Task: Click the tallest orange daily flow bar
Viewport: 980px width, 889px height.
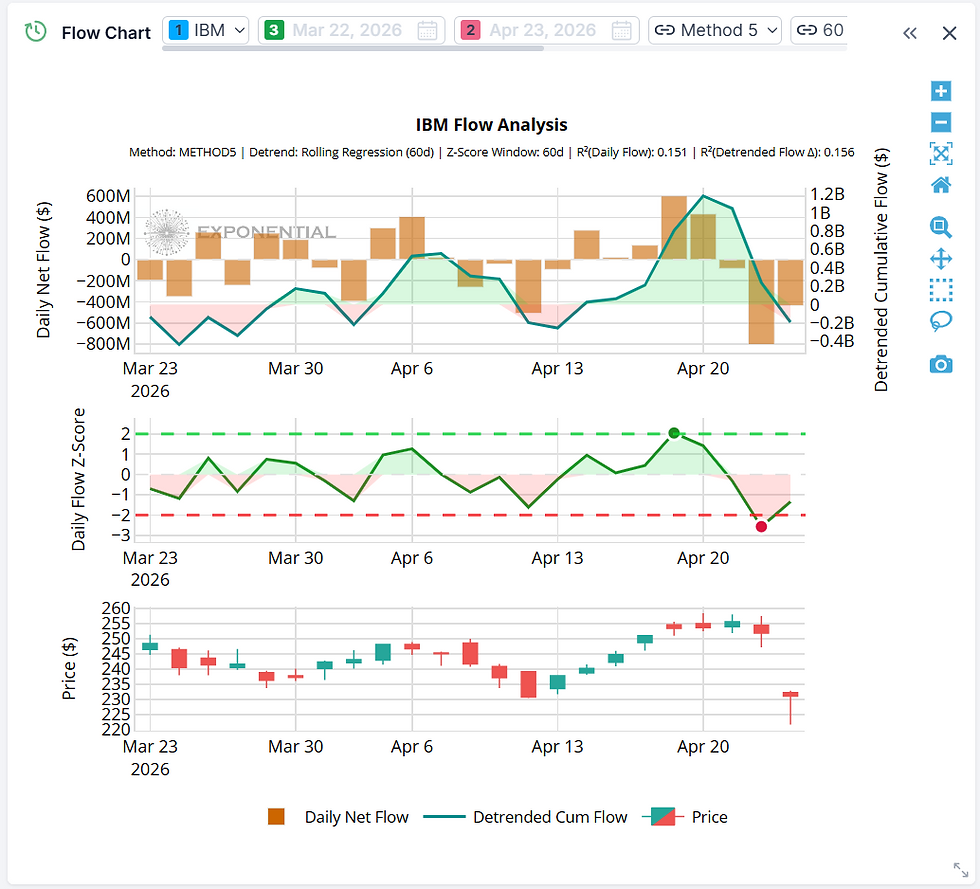Action: click(761, 301)
